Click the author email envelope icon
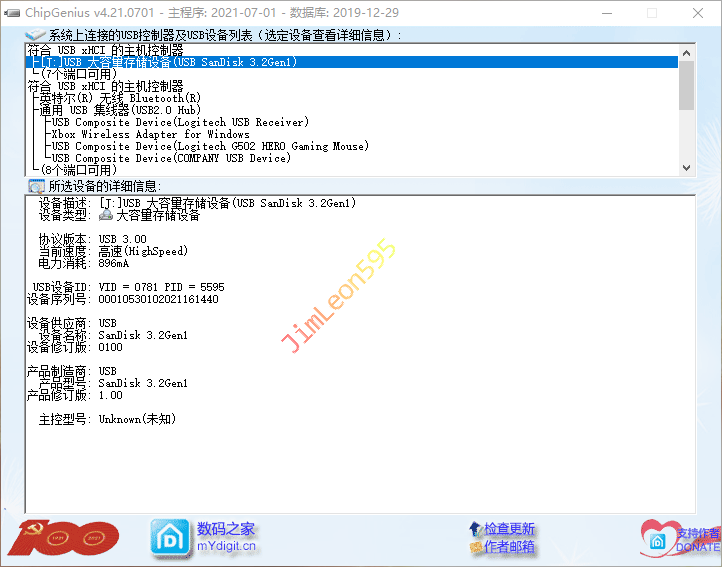Image resolution: width=722 pixels, height=567 pixels. point(474,547)
